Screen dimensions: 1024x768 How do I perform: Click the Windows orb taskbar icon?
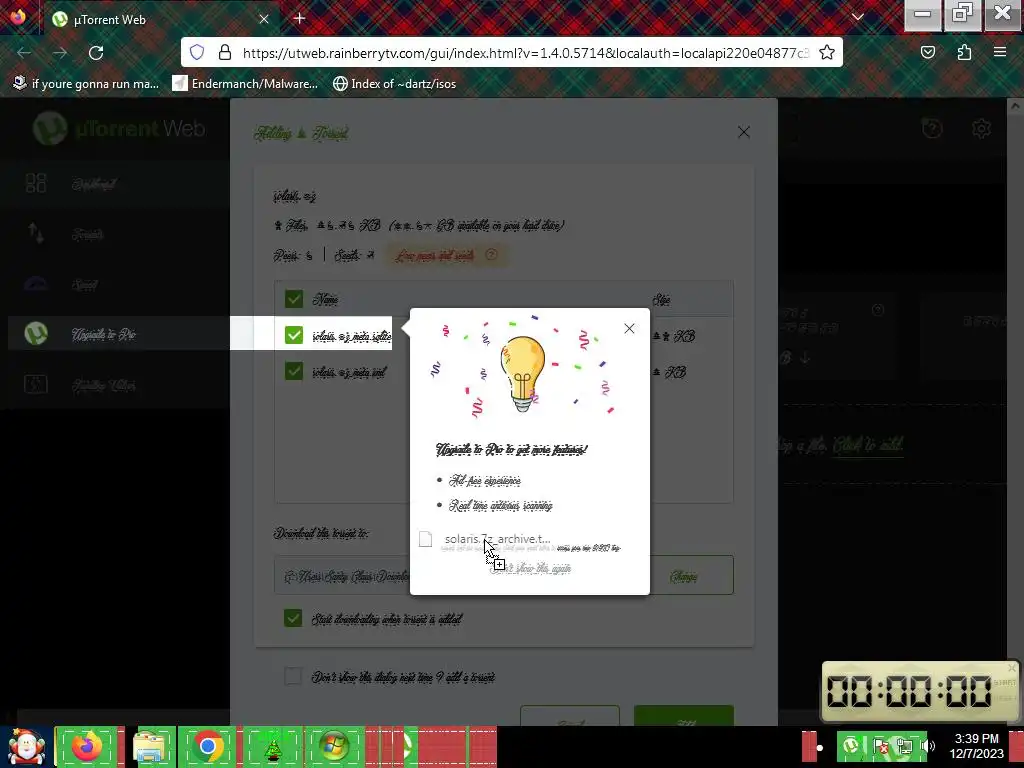pyautogui.click(x=334, y=746)
